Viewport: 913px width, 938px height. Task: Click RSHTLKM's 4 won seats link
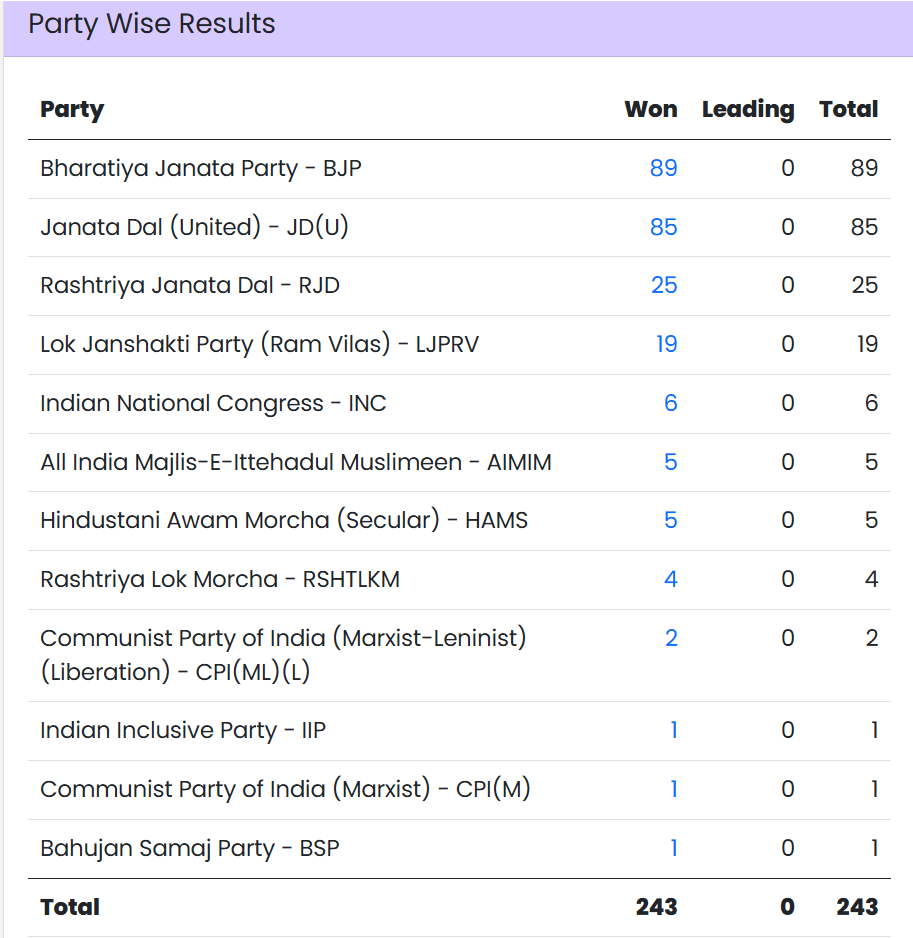pos(670,579)
